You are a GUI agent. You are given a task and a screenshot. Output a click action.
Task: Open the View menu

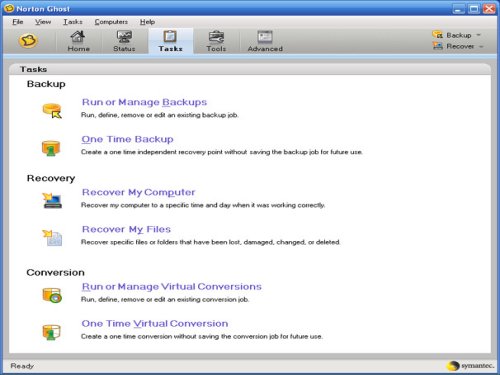tap(43, 22)
